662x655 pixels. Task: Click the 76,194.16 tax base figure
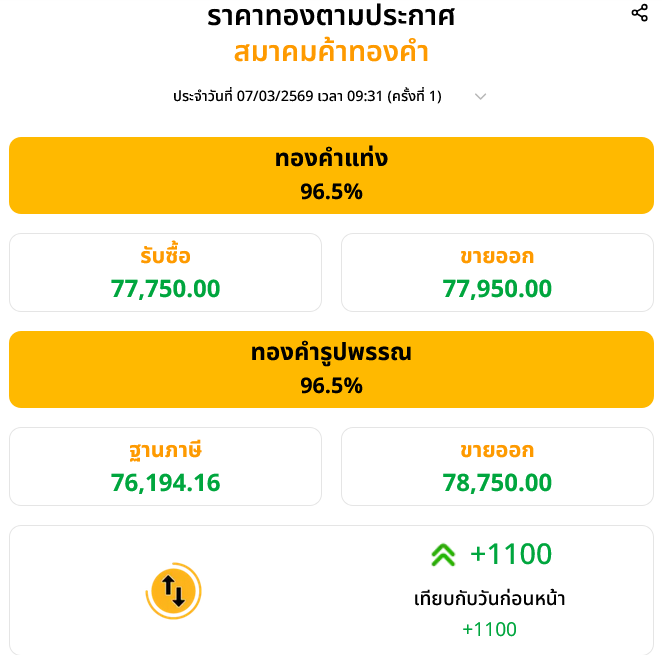pos(165,483)
